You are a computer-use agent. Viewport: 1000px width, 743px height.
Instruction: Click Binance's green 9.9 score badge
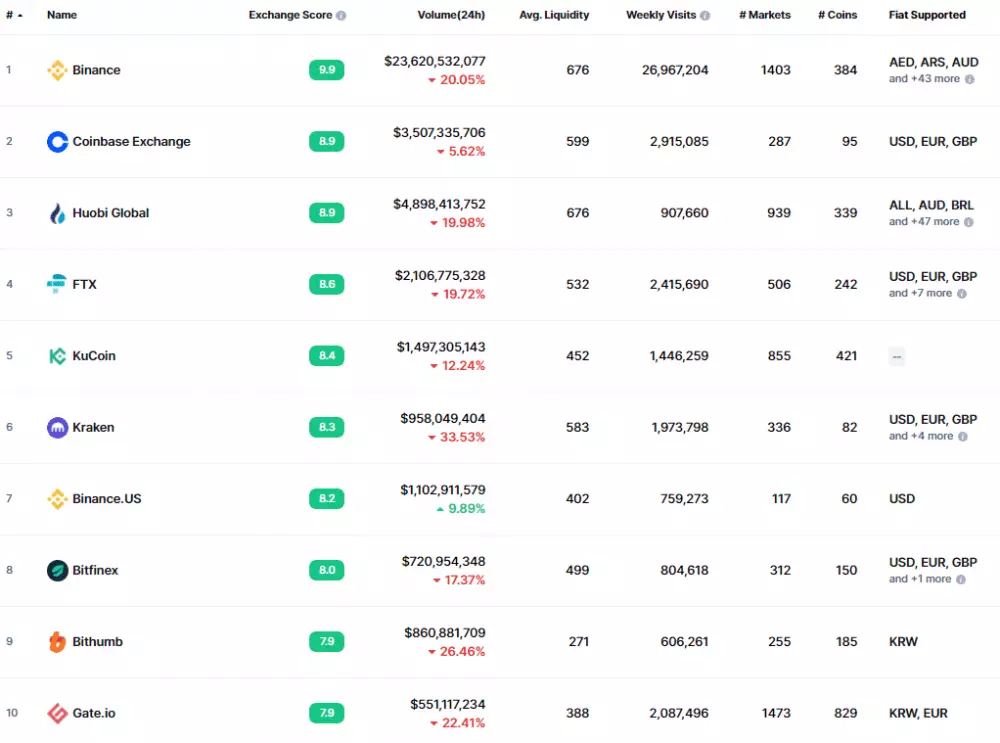pos(326,70)
